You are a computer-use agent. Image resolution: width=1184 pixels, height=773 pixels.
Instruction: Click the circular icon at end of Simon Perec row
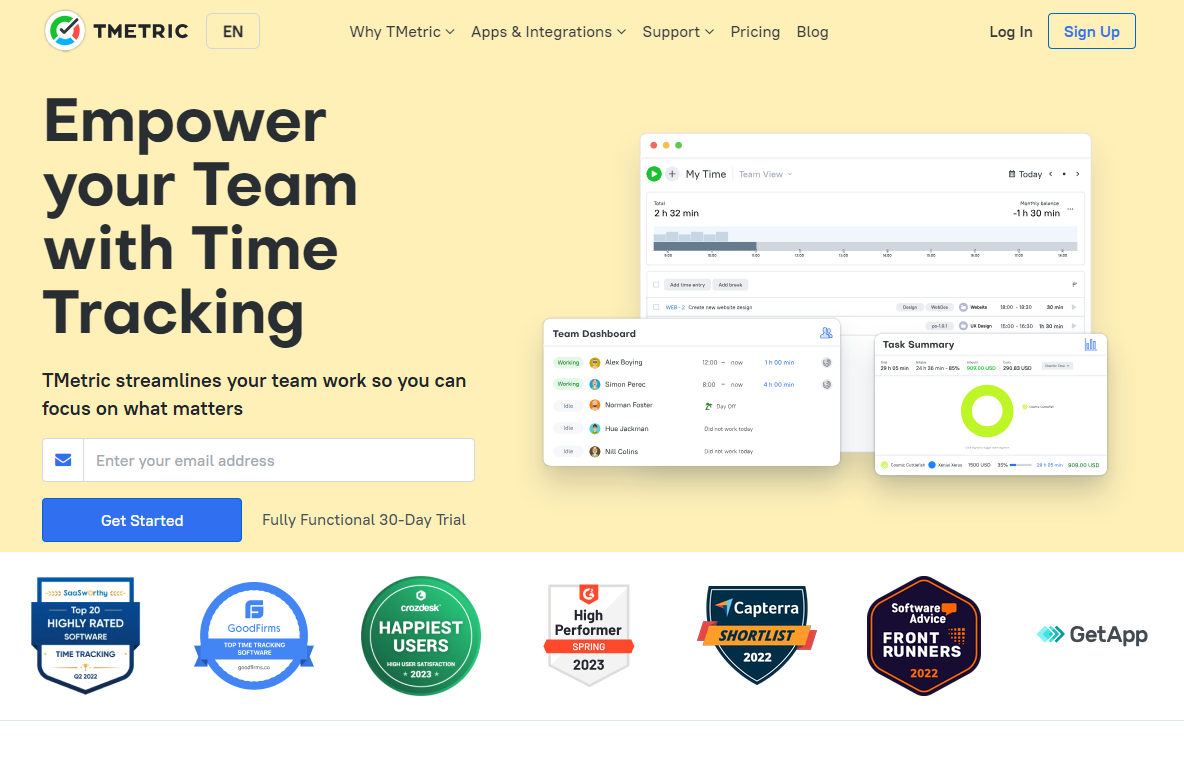tap(827, 384)
